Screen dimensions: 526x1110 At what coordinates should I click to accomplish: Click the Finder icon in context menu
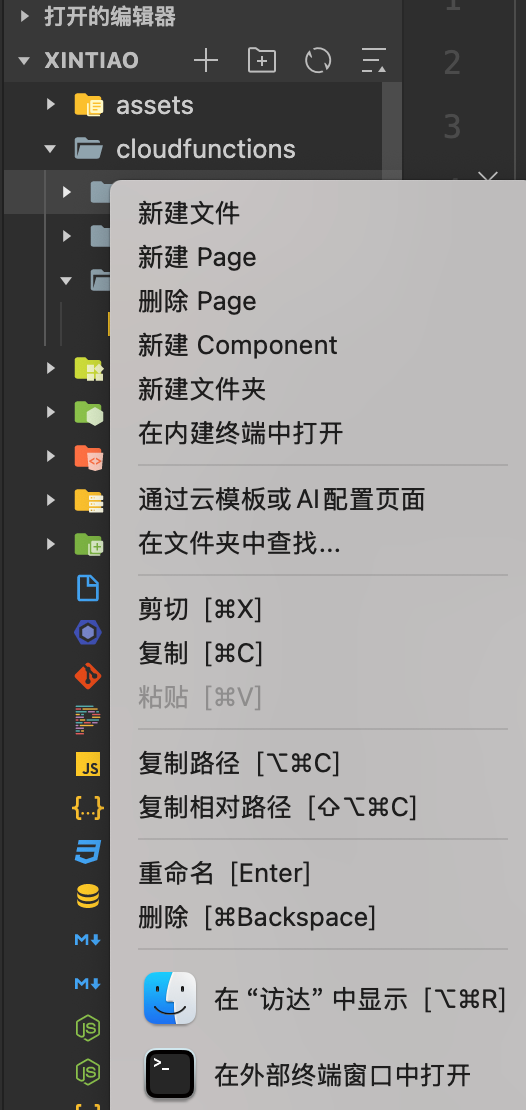[170, 998]
